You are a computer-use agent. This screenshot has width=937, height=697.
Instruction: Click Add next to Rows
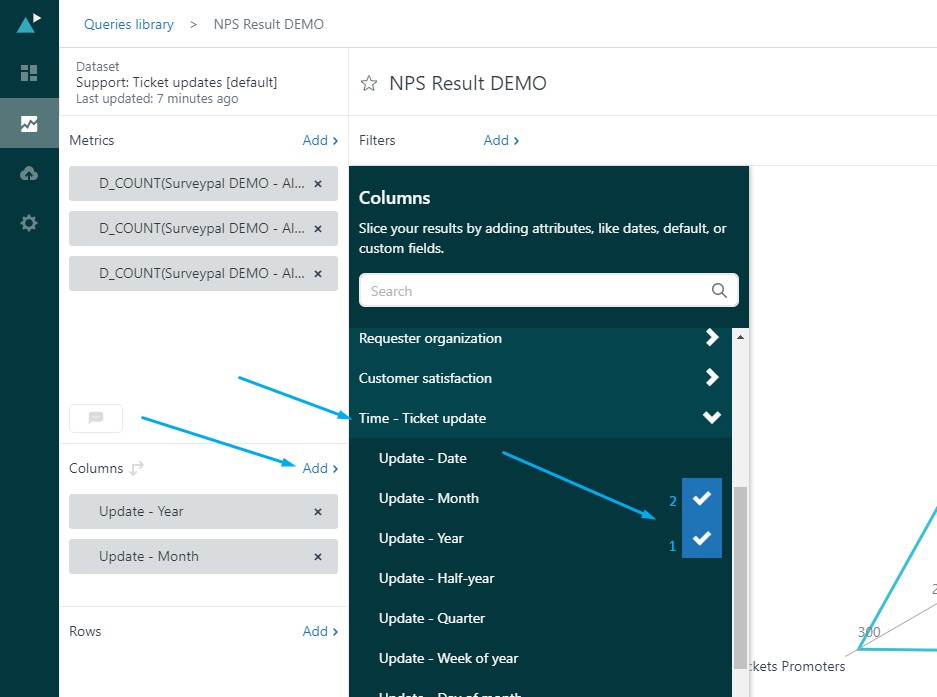tap(320, 631)
